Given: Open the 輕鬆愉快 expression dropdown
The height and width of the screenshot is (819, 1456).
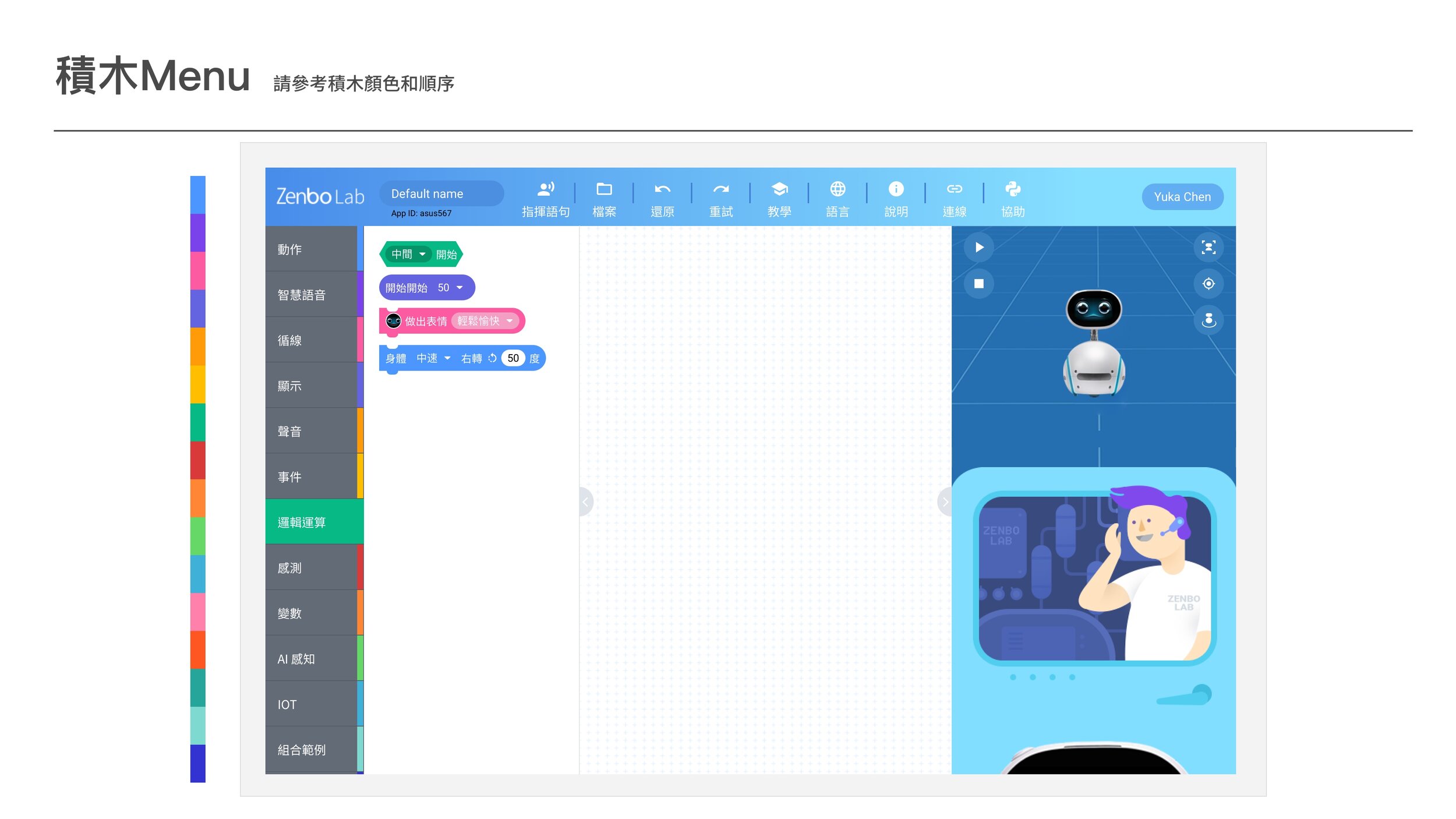Looking at the screenshot, I should coord(485,320).
